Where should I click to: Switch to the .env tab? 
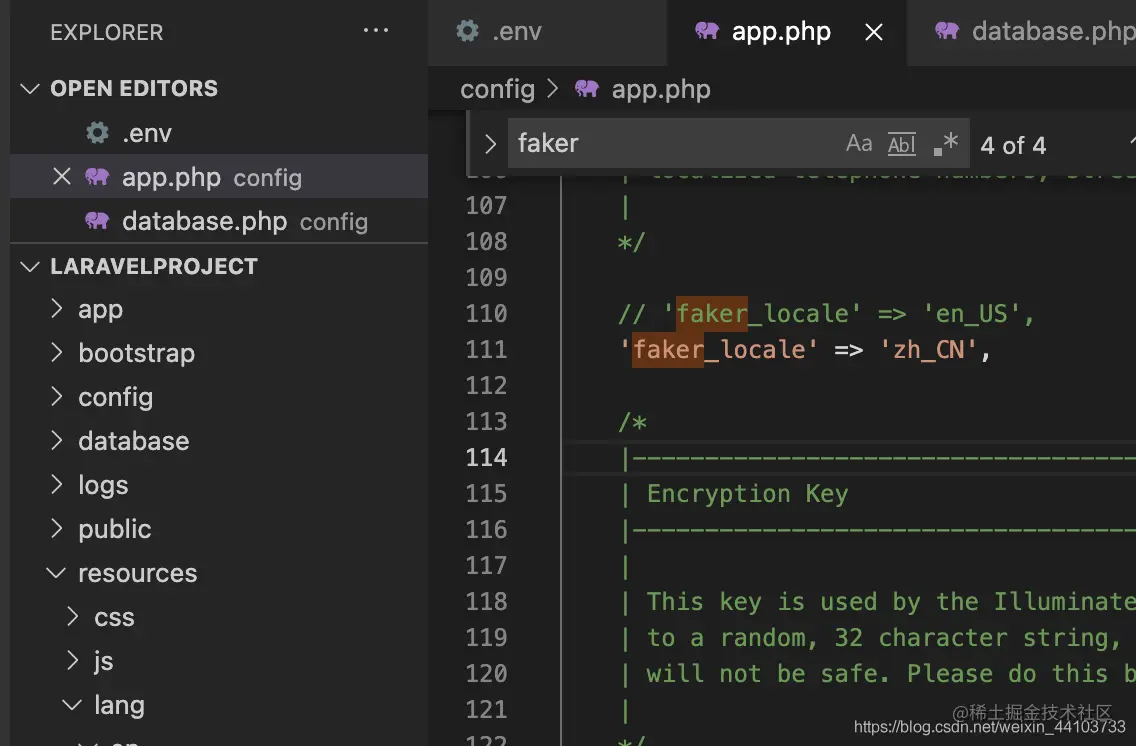pos(547,32)
